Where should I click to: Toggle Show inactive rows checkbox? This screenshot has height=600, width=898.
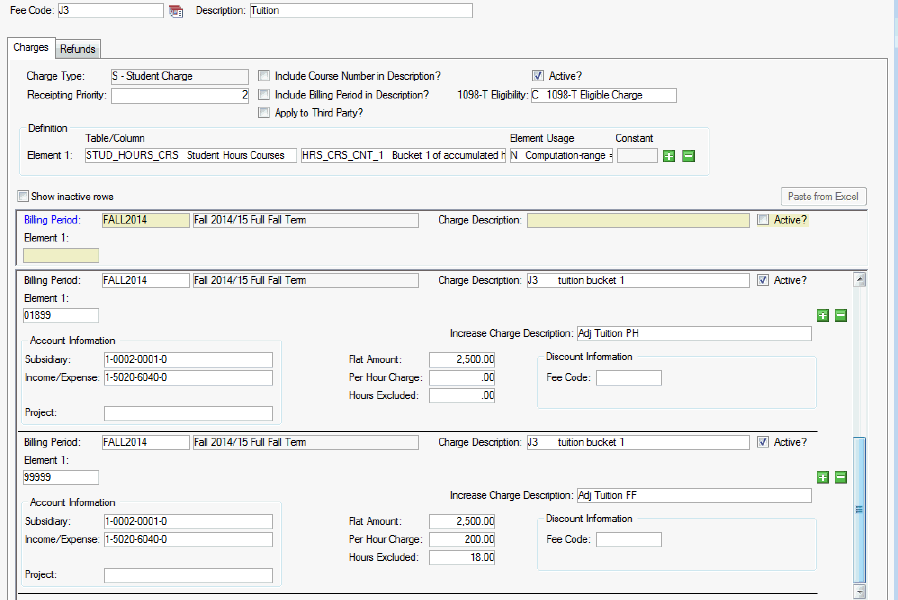click(x=23, y=196)
